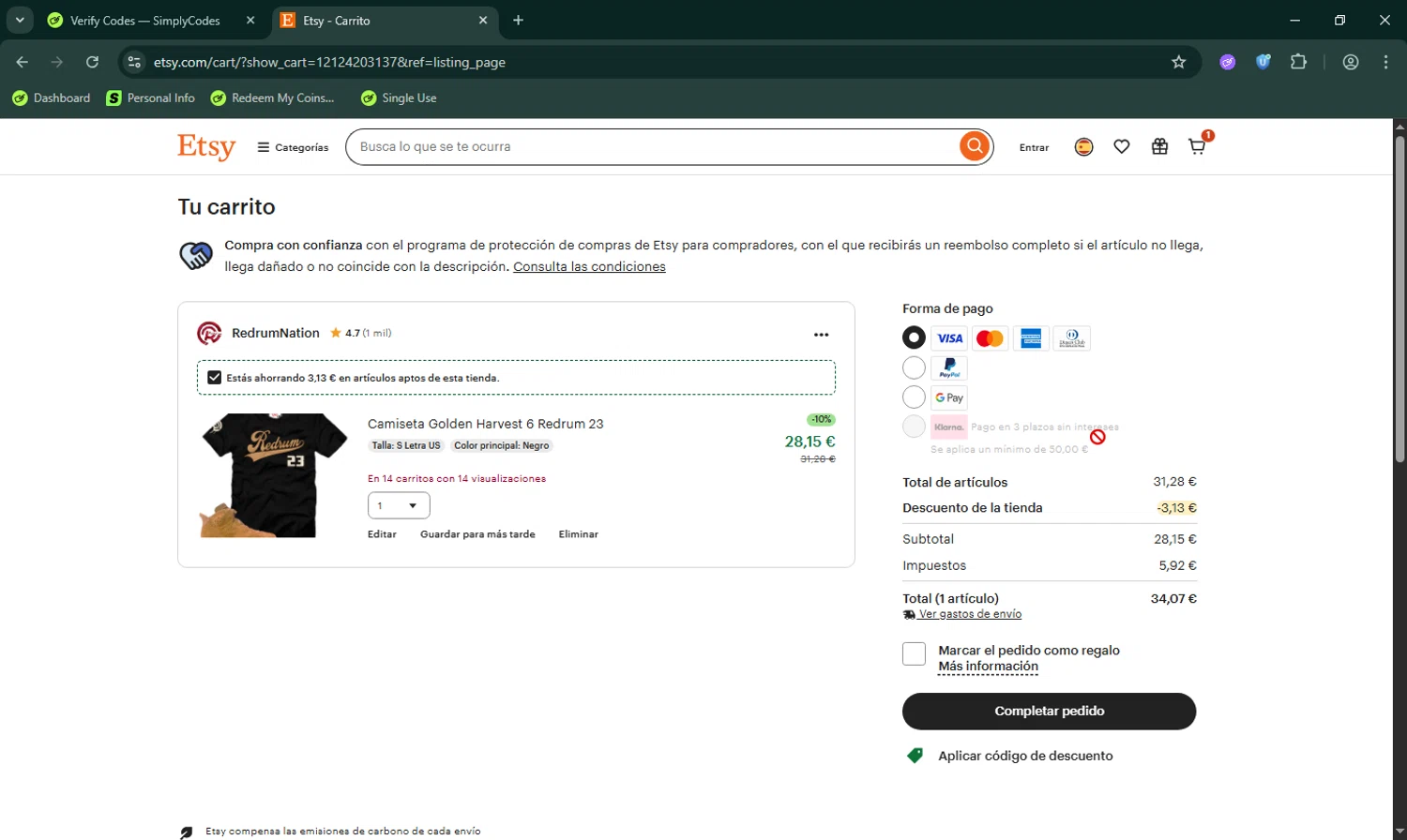
Task: Click the site information icon
Action: click(134, 62)
